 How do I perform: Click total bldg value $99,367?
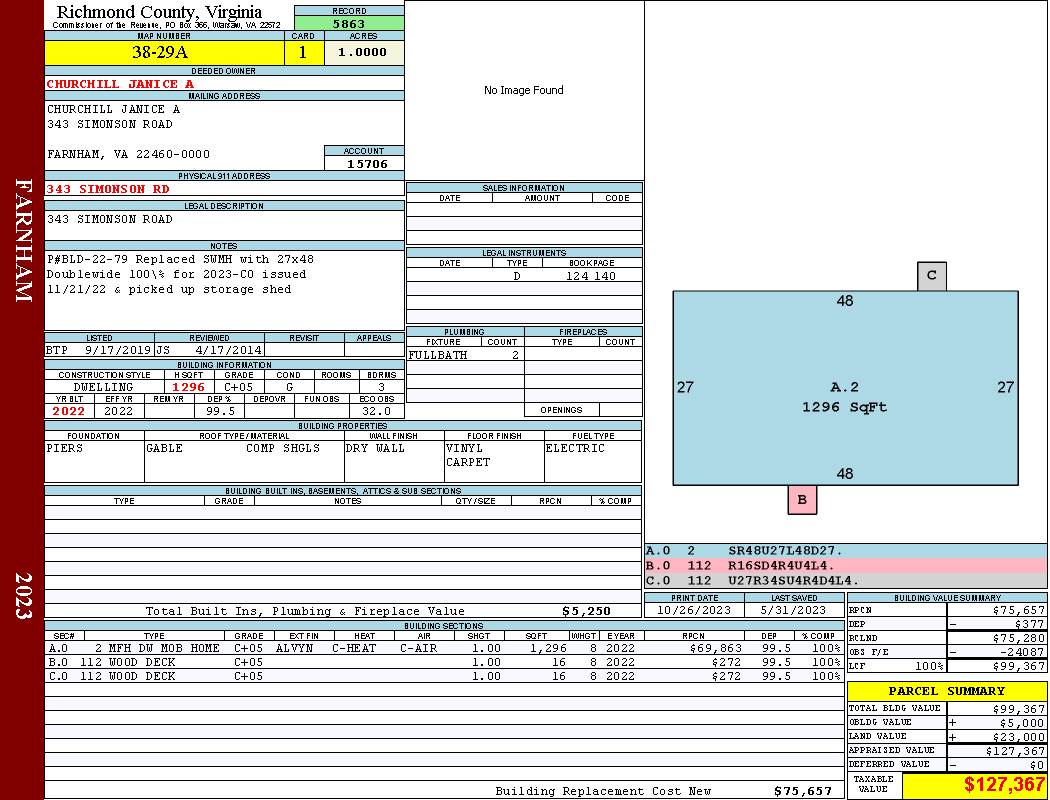pyautogui.click(x=1019, y=709)
